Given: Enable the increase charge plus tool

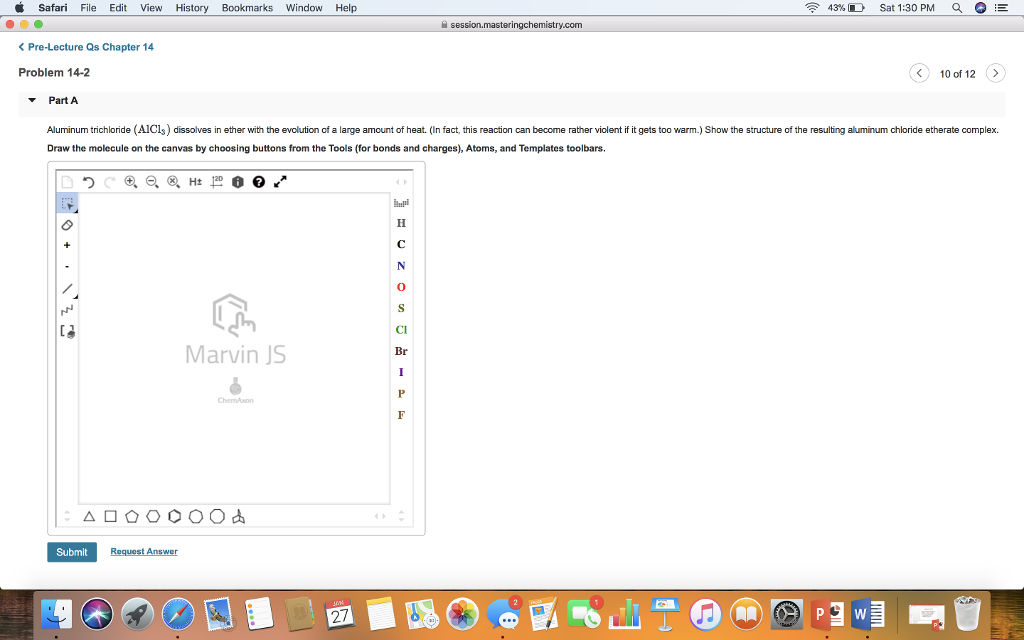Looking at the screenshot, I should click(x=66, y=245).
